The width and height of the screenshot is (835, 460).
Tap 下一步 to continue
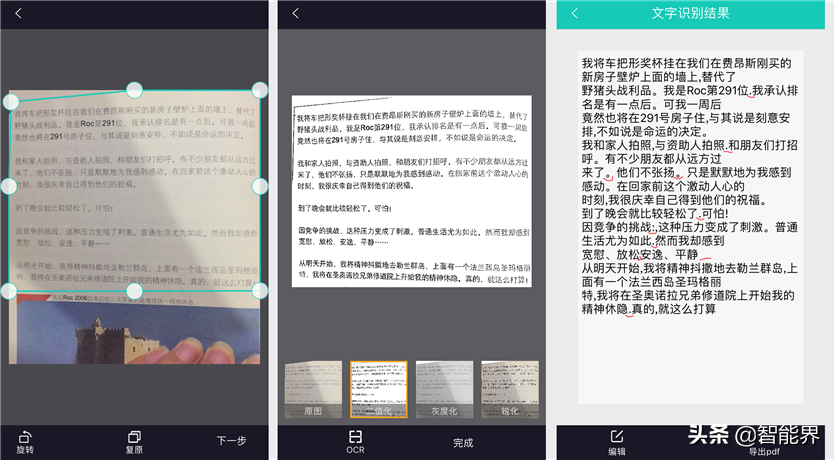point(232,441)
